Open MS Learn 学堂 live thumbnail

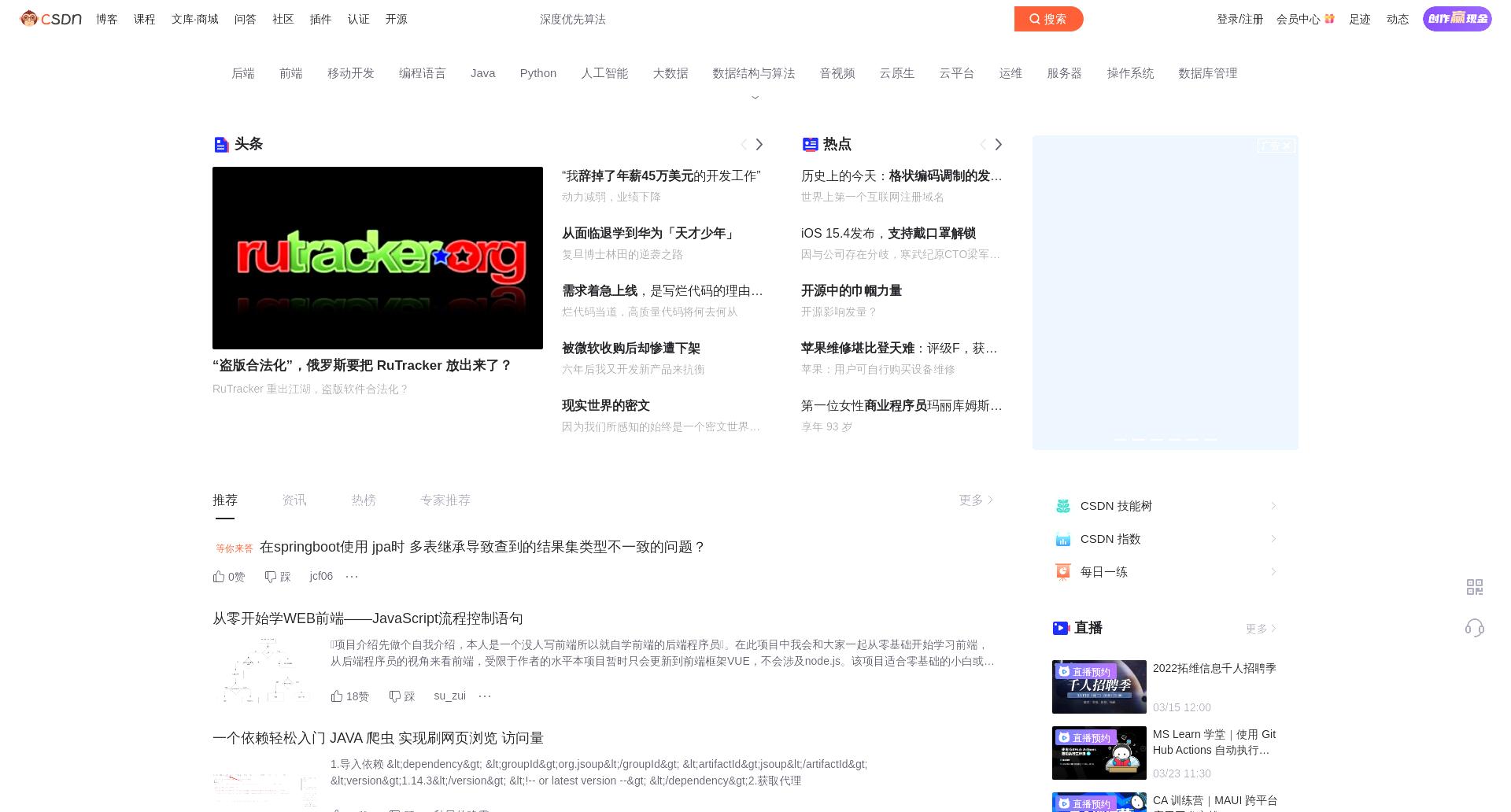pos(1099,753)
